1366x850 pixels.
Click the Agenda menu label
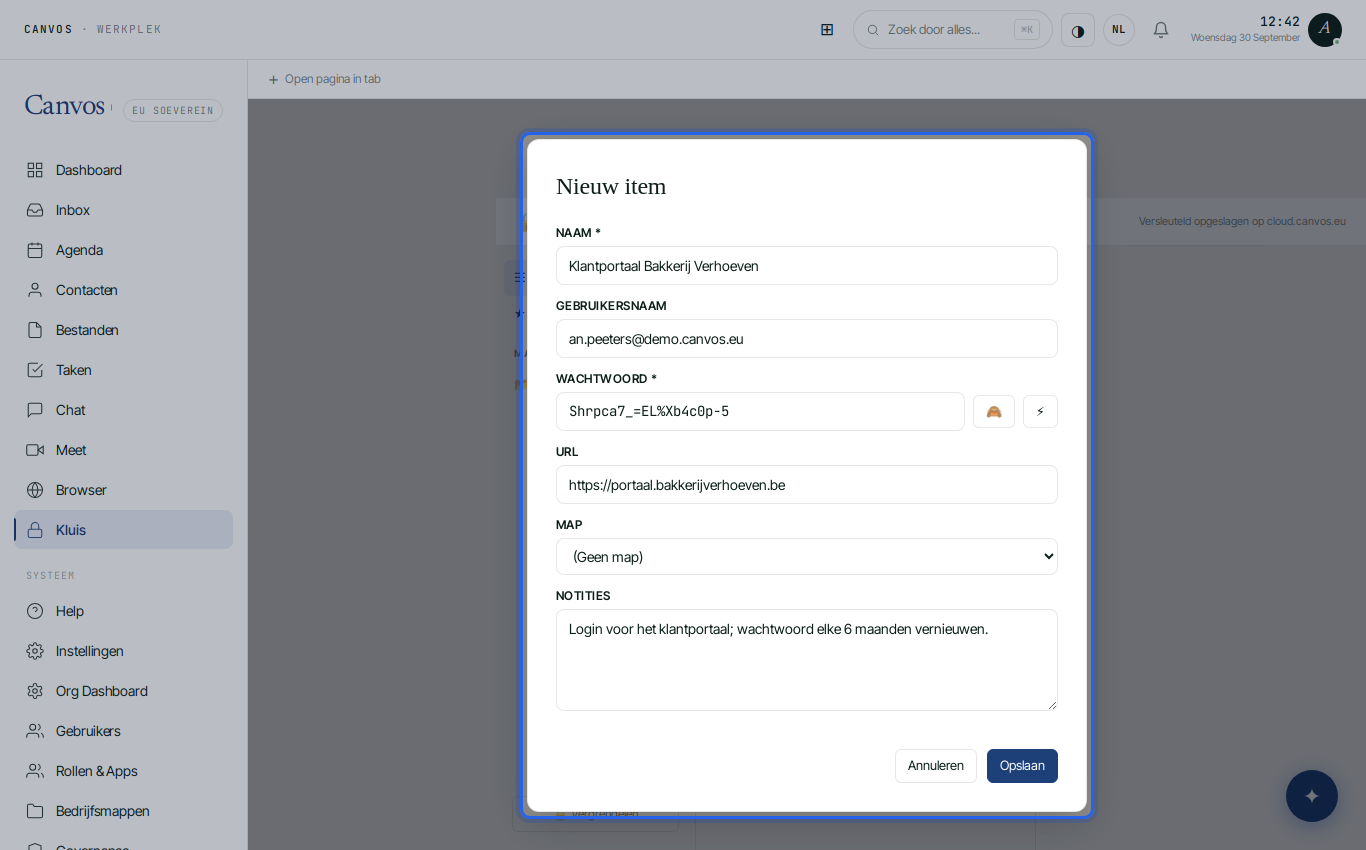click(79, 250)
